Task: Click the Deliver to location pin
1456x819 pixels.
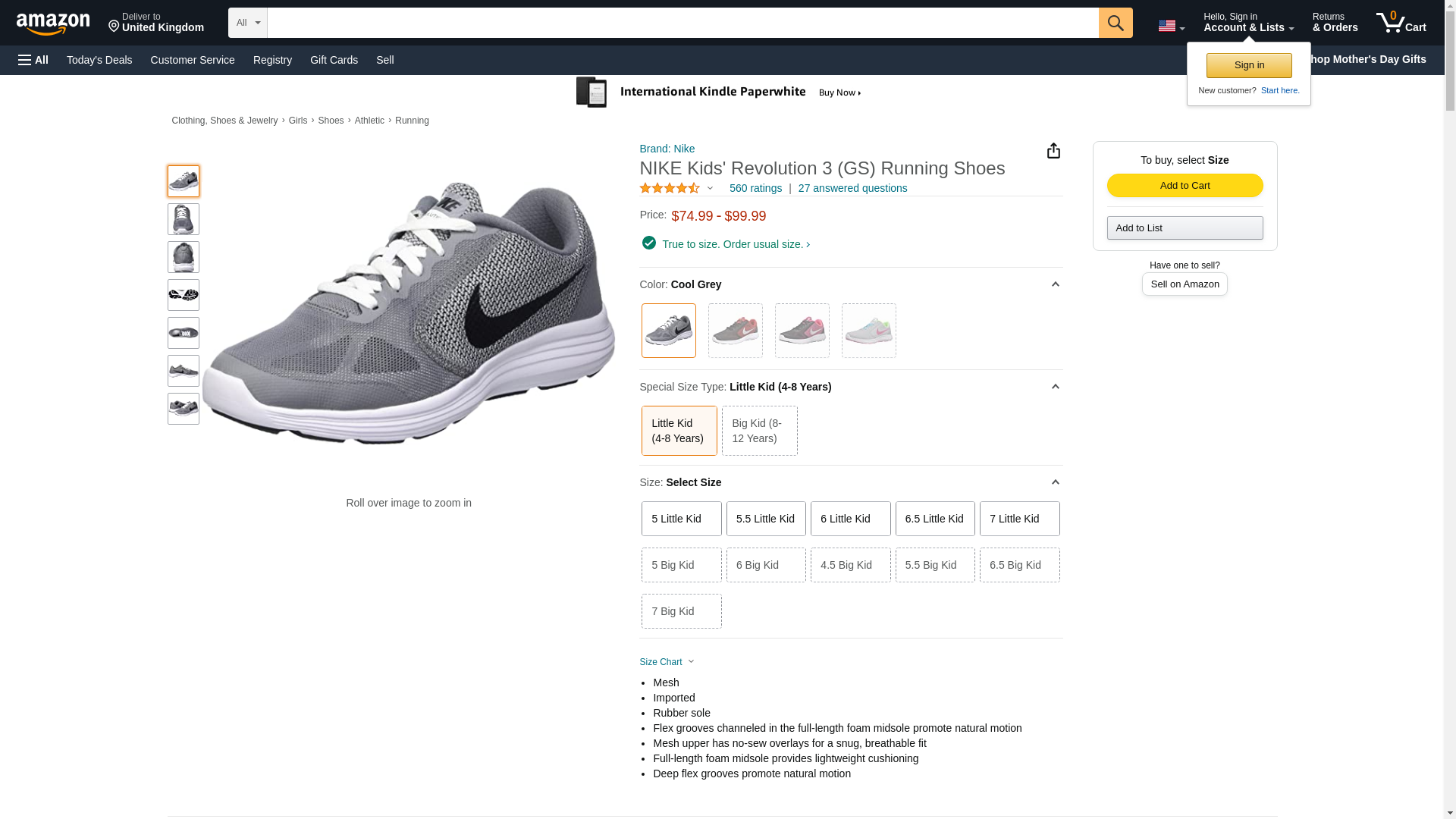Action: coord(115,27)
